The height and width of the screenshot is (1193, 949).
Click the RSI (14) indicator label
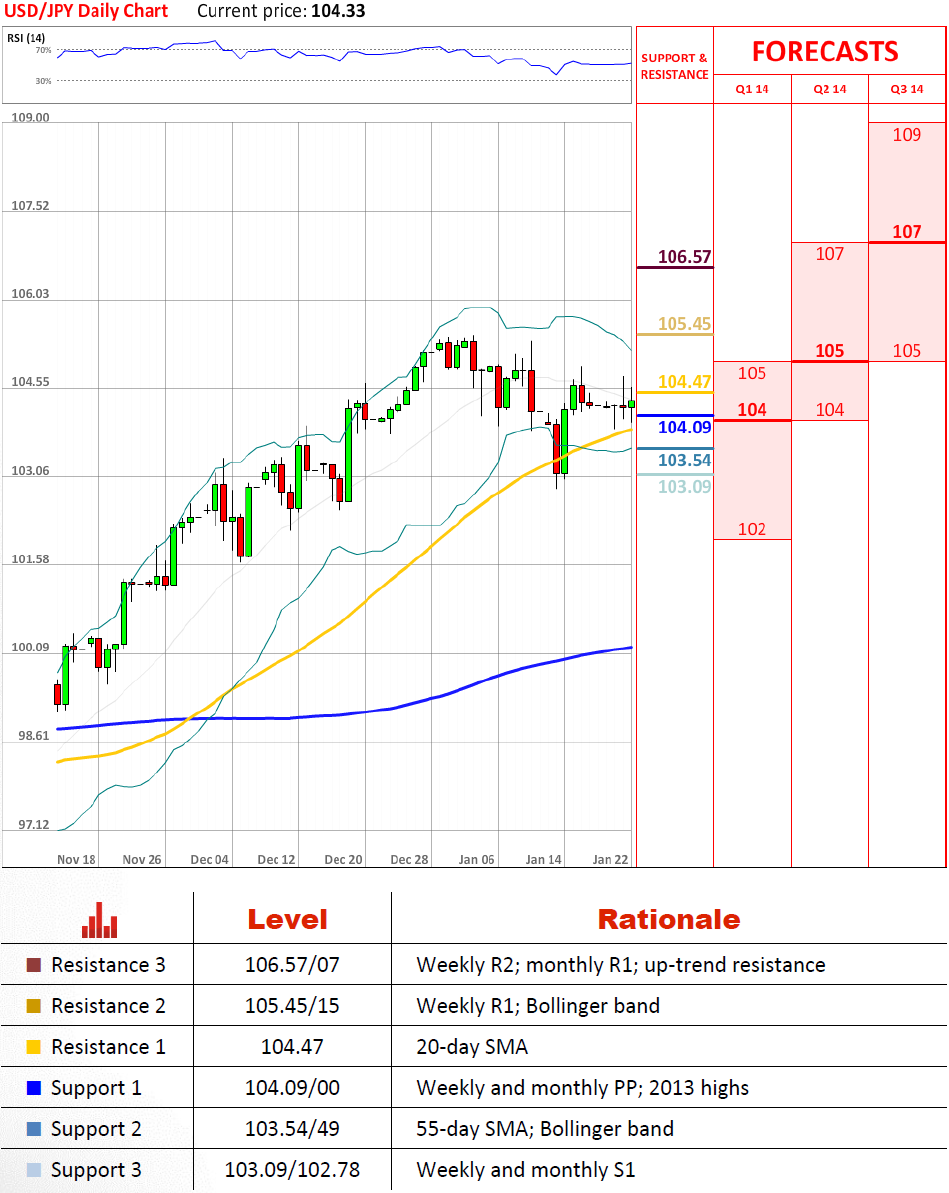pyautogui.click(x=23, y=38)
